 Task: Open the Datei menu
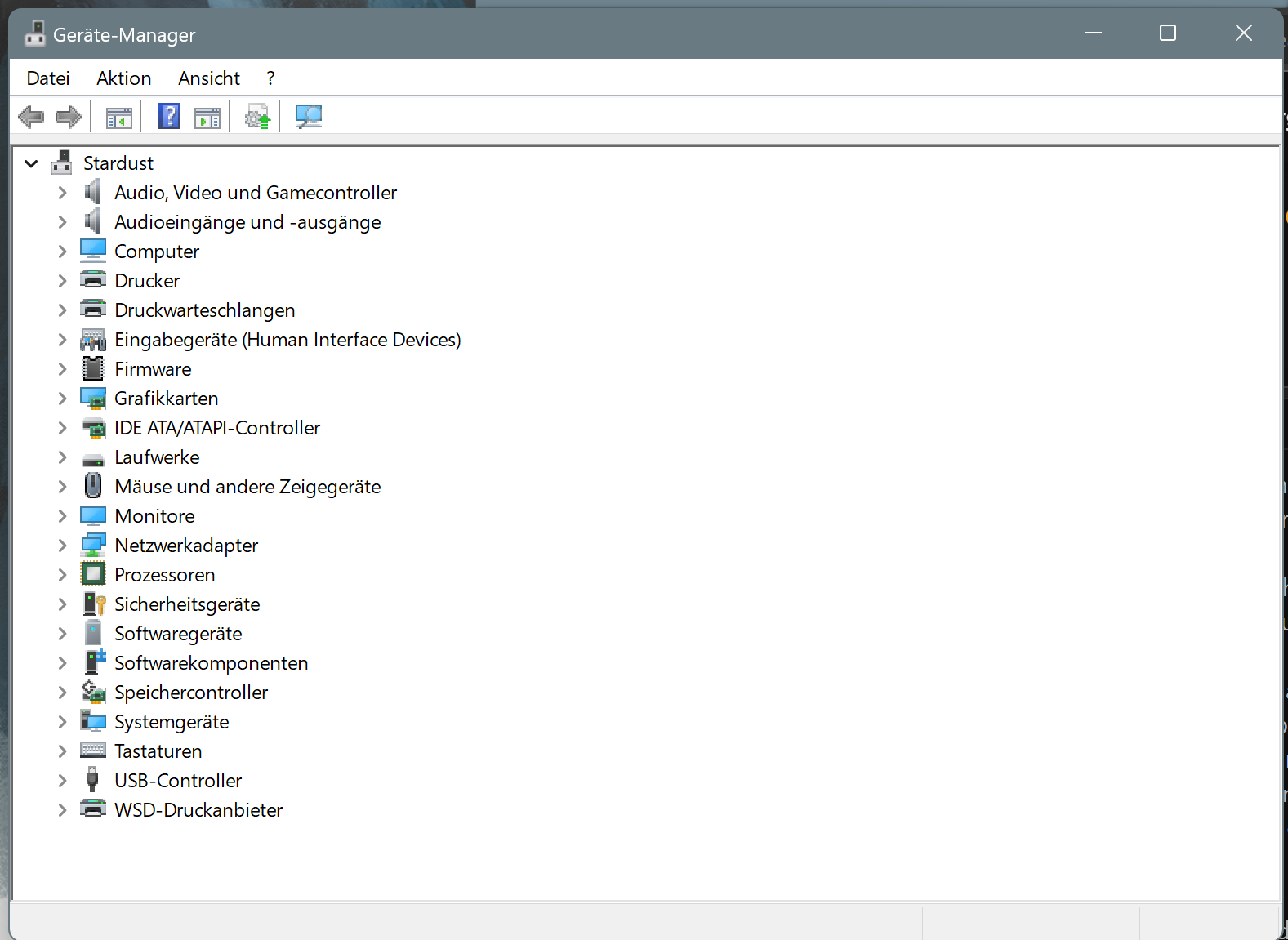pyautogui.click(x=48, y=78)
